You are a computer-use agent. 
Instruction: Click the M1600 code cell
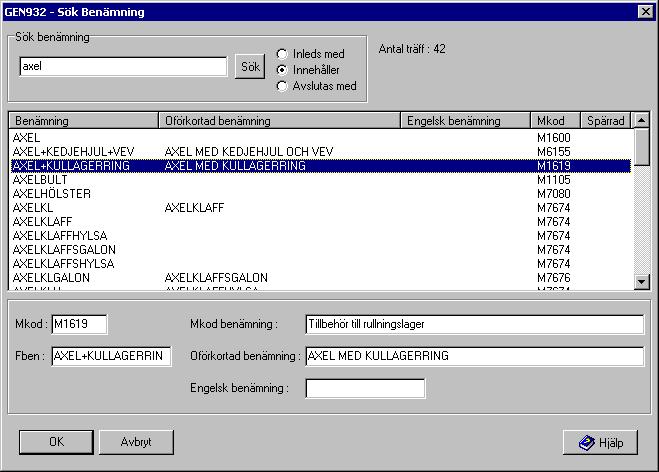click(x=554, y=138)
